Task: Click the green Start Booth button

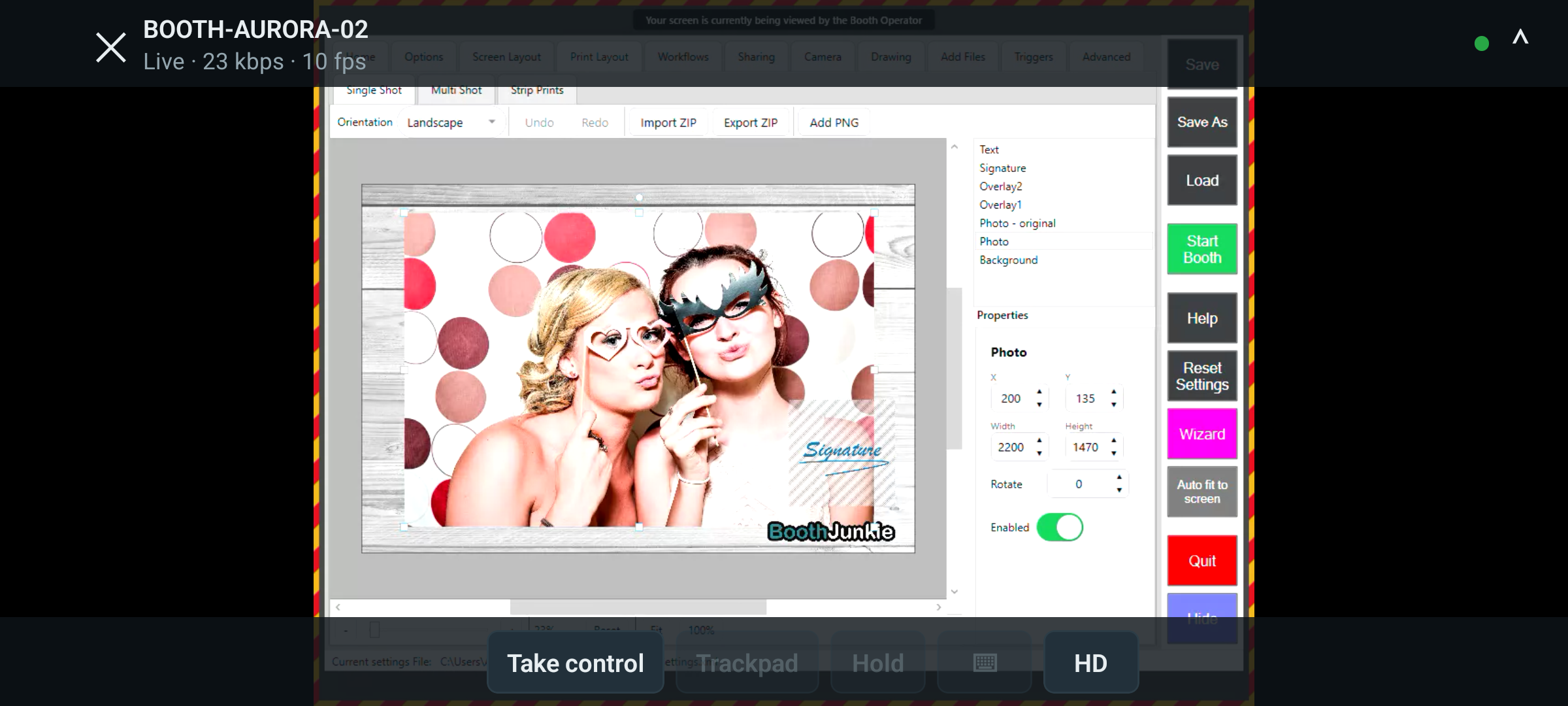Action: click(x=1202, y=249)
